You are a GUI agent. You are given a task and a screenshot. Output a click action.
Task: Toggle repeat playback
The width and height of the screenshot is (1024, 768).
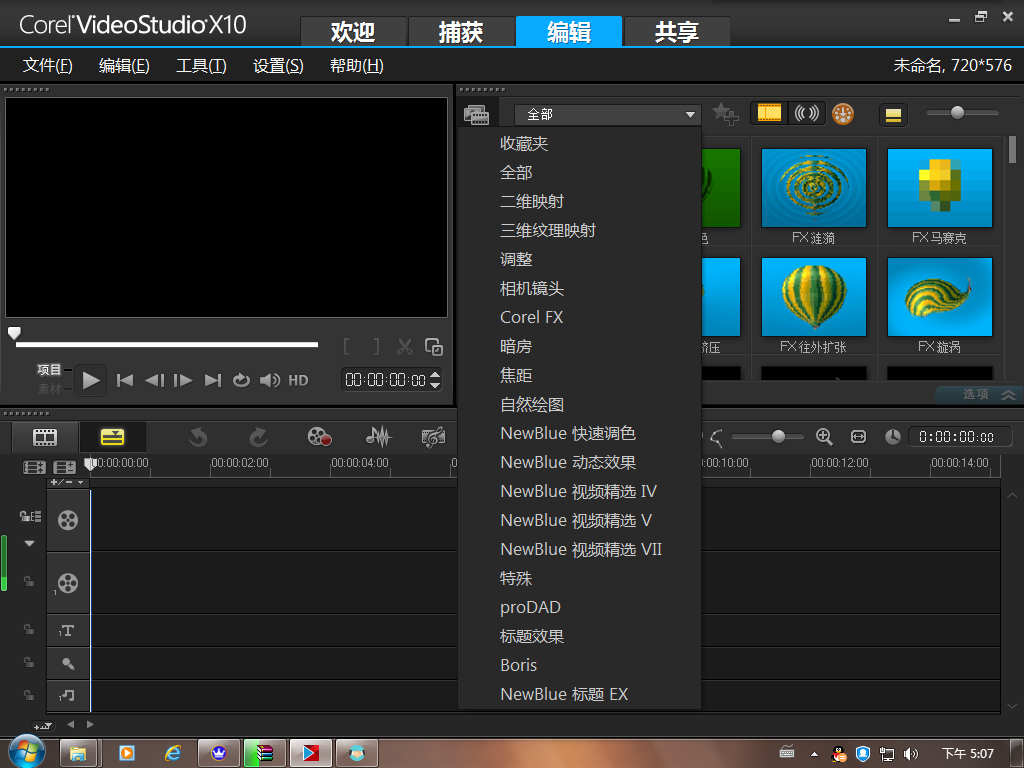(242, 381)
